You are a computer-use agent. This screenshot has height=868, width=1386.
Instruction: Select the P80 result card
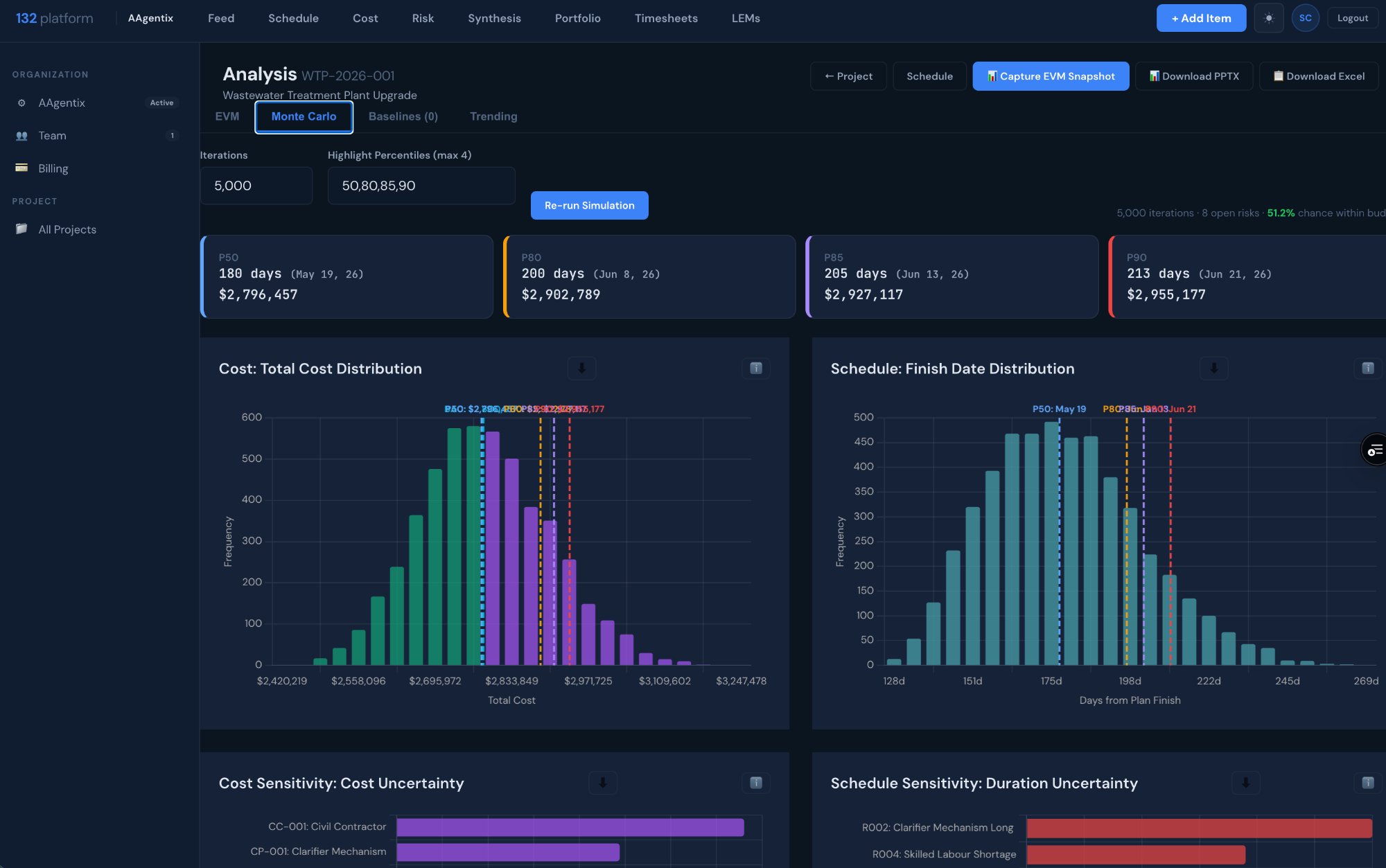tap(649, 276)
